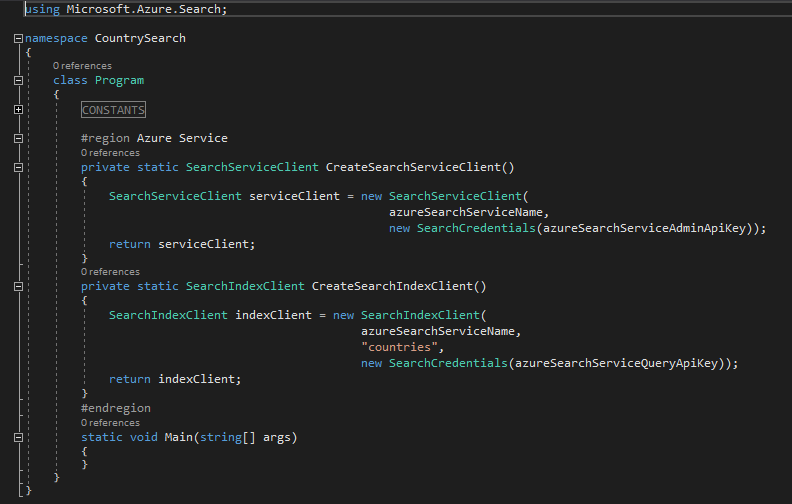Select the SearchServiceClient return type in method signature
792x504 pixels.
pos(252,167)
